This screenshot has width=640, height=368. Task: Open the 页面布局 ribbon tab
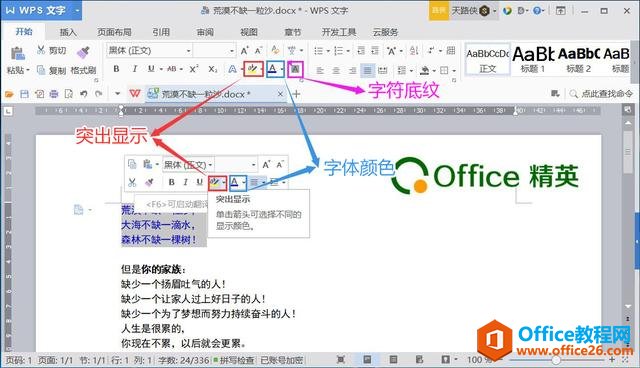[x=114, y=32]
